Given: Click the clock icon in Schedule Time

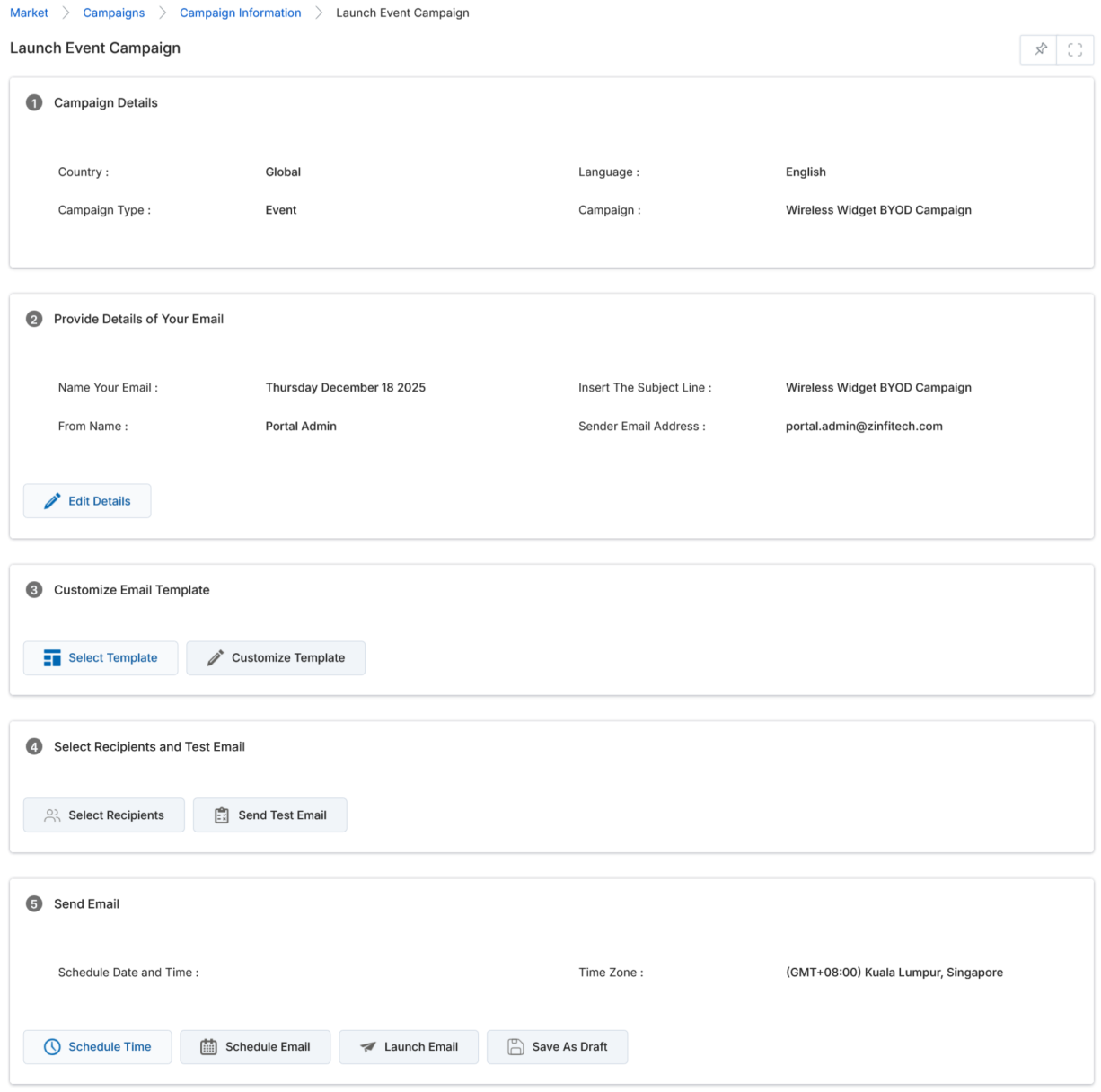Looking at the screenshot, I should (x=52, y=1047).
